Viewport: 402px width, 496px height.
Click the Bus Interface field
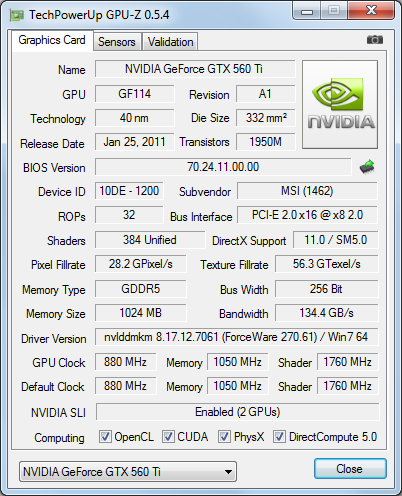(307, 215)
